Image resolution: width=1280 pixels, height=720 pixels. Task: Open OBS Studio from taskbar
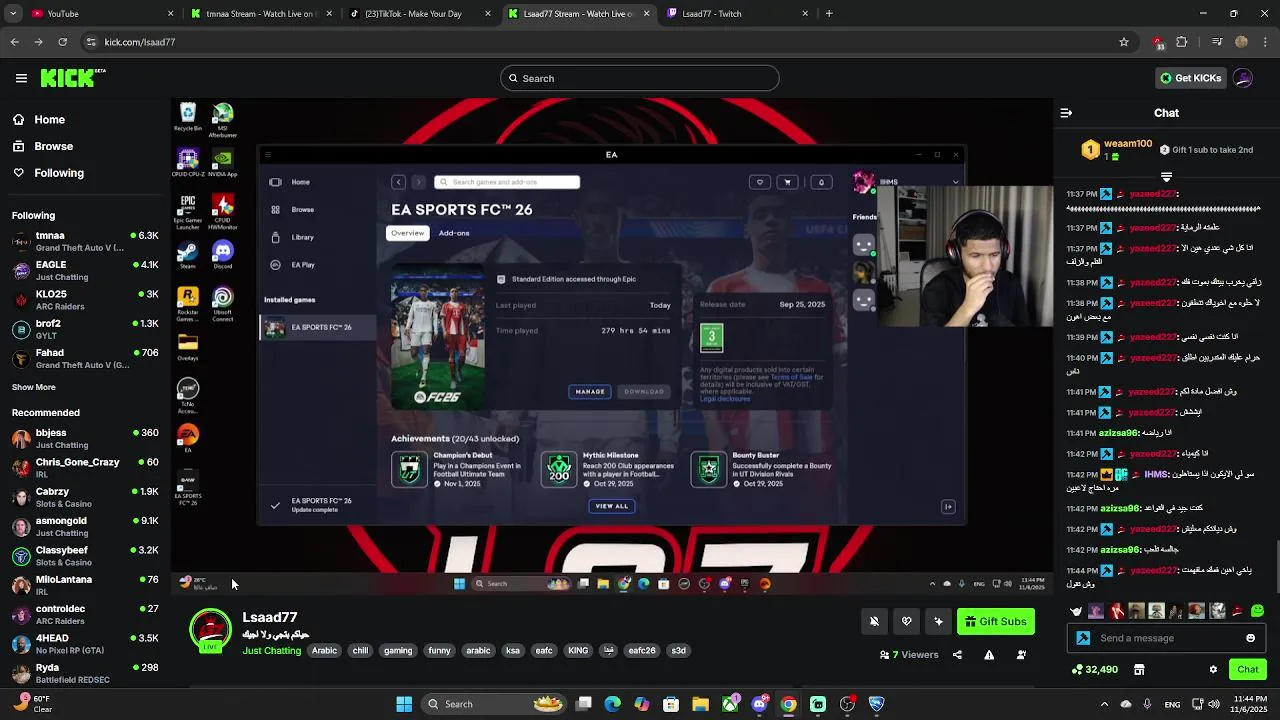click(847, 704)
